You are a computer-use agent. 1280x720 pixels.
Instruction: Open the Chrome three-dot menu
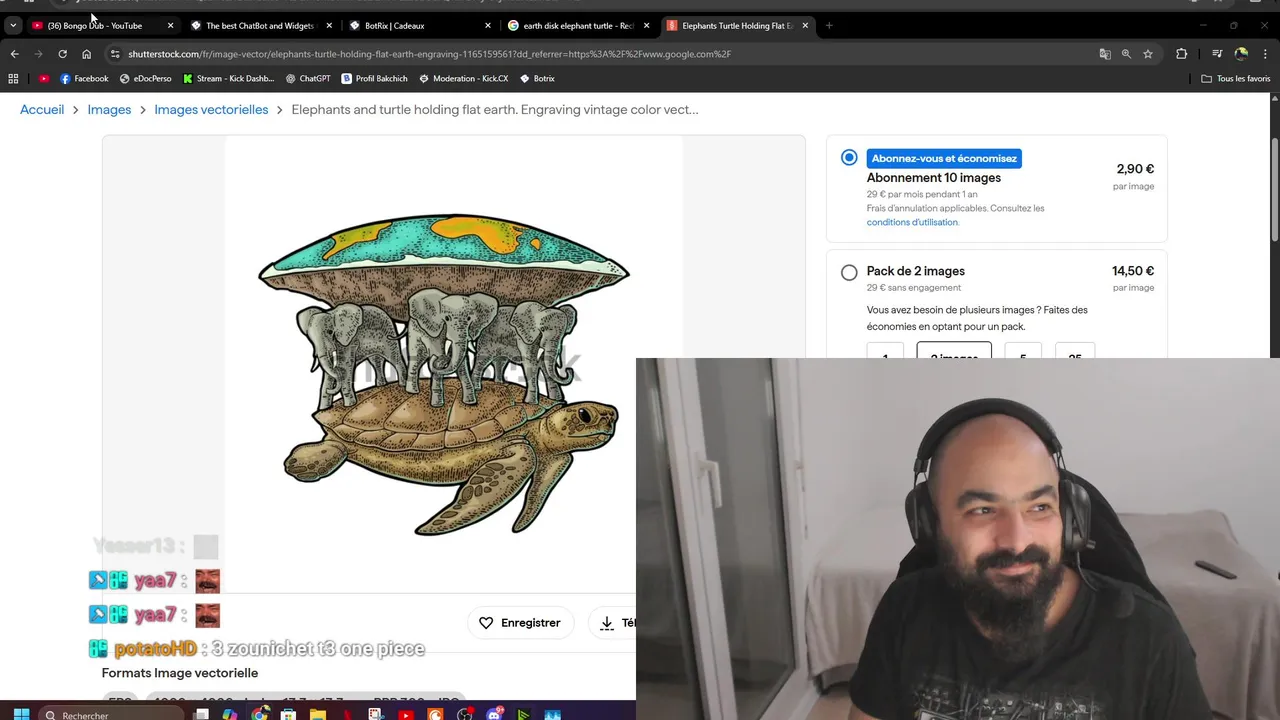point(1264,54)
